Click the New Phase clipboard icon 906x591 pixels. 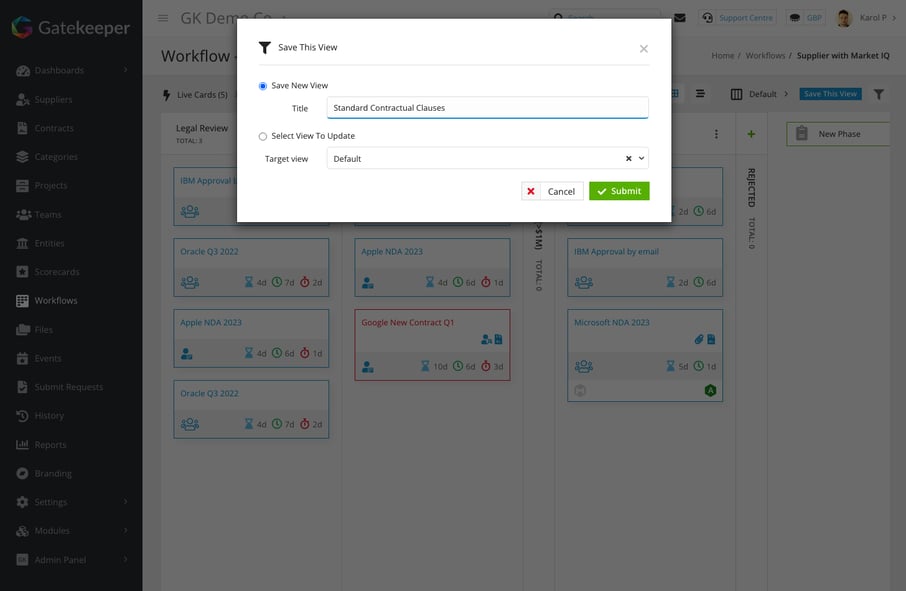[x=801, y=132]
